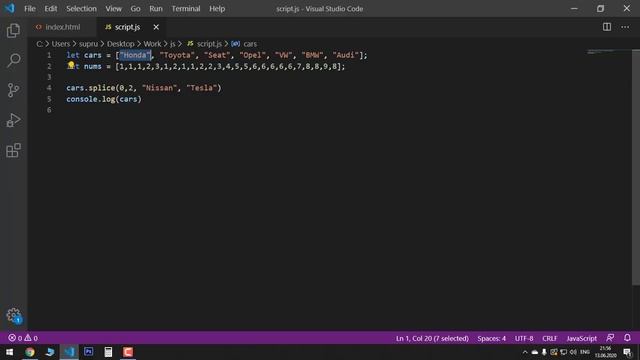Open the red Camtasia app in taskbar
The width and height of the screenshot is (640, 360).
128,352
